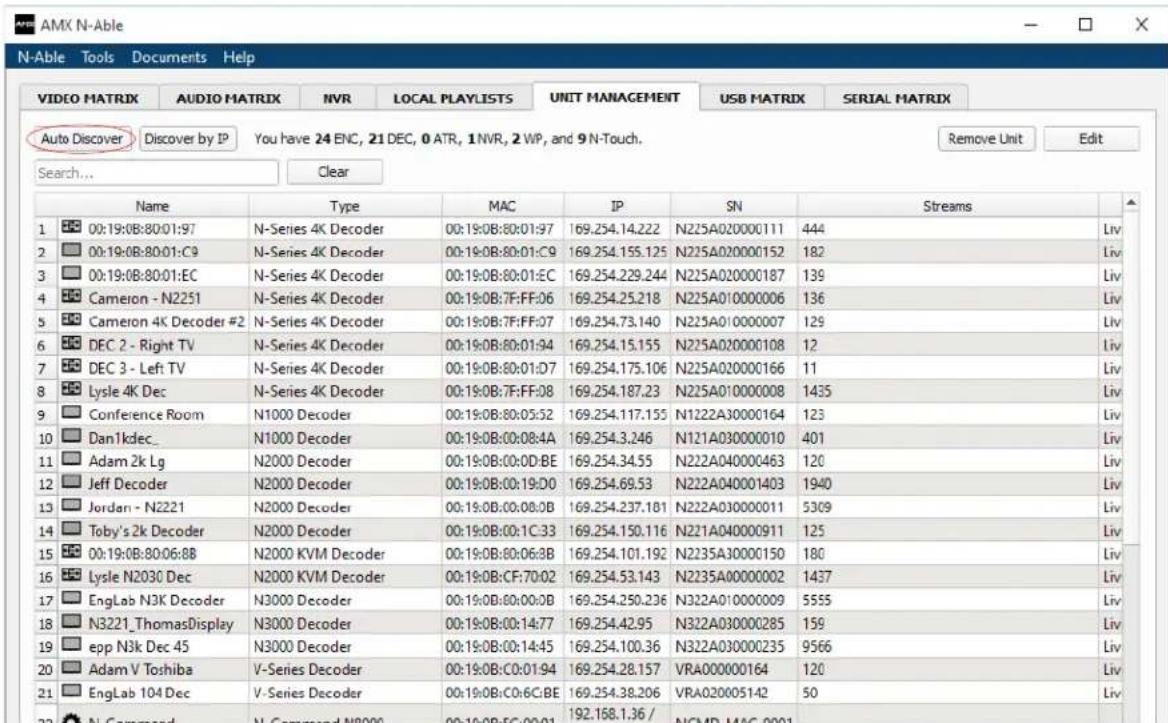The image size is (1168, 723).
Task: Click the decoder icon for 00:19:0B:80:01:97
Action: click(72, 227)
